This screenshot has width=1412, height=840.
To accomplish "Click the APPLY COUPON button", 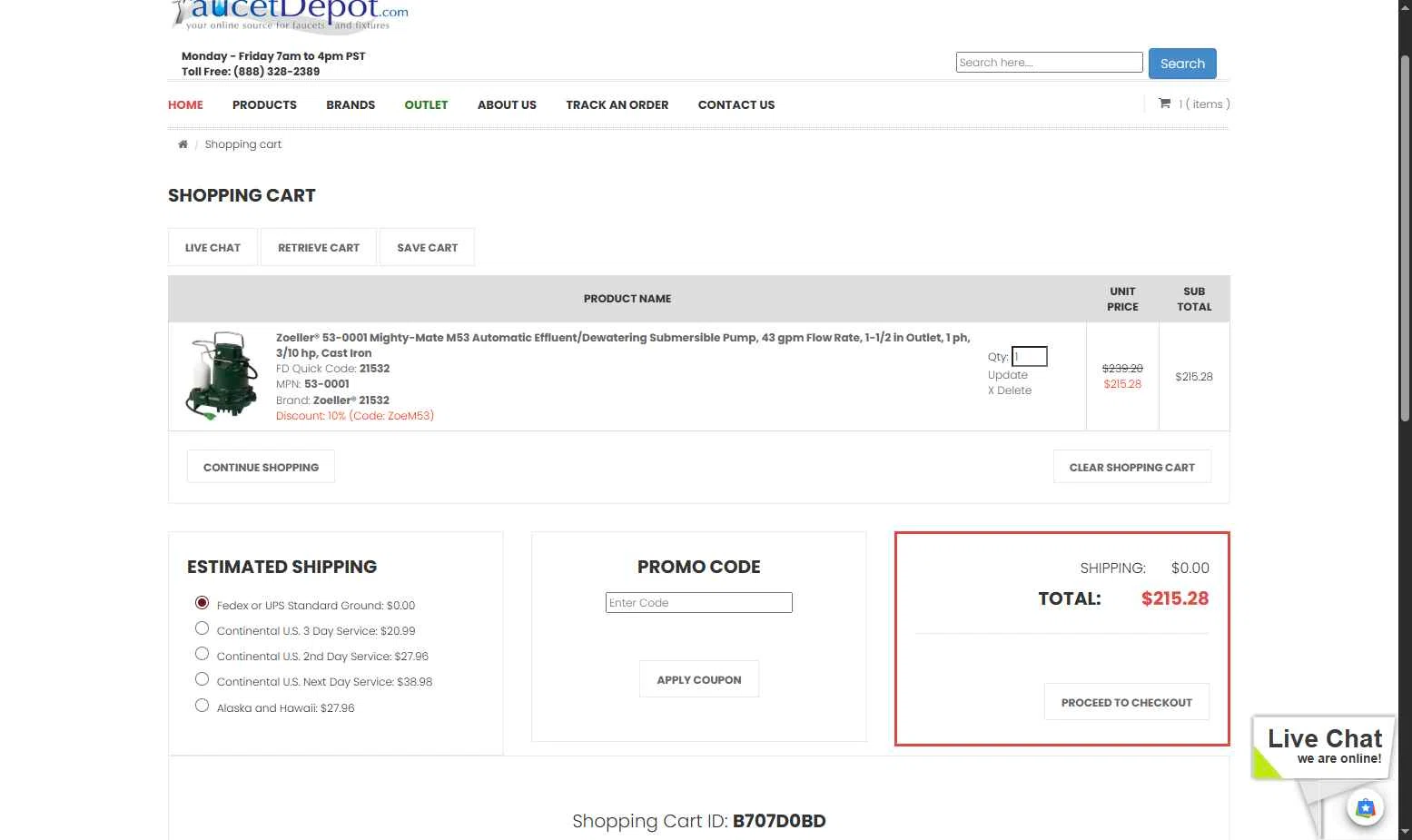I will click(699, 679).
